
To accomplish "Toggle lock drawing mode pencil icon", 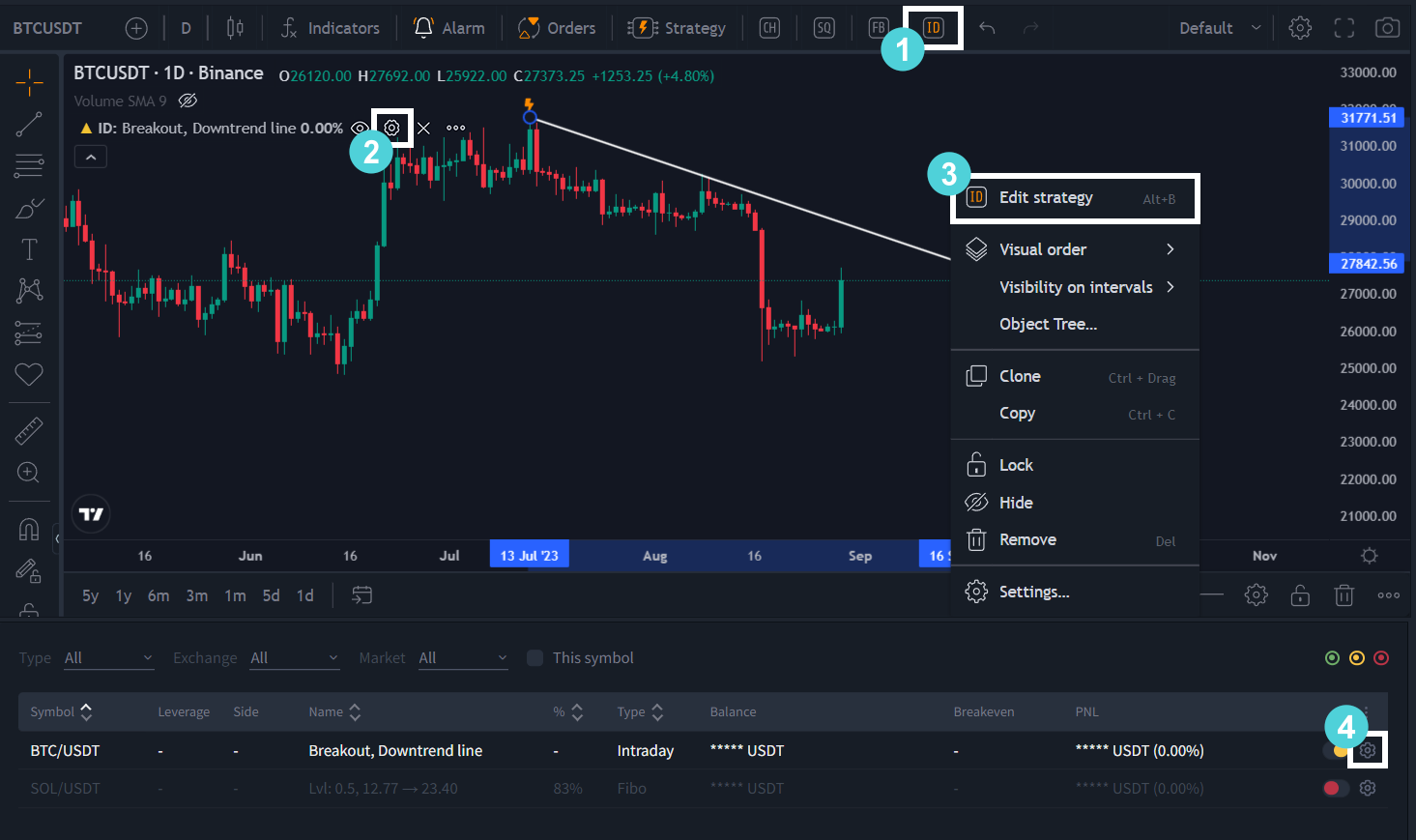I will click(x=29, y=571).
